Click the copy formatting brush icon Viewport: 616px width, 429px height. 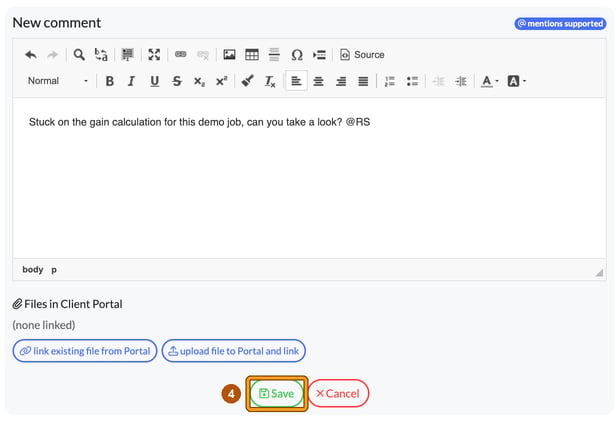248,81
